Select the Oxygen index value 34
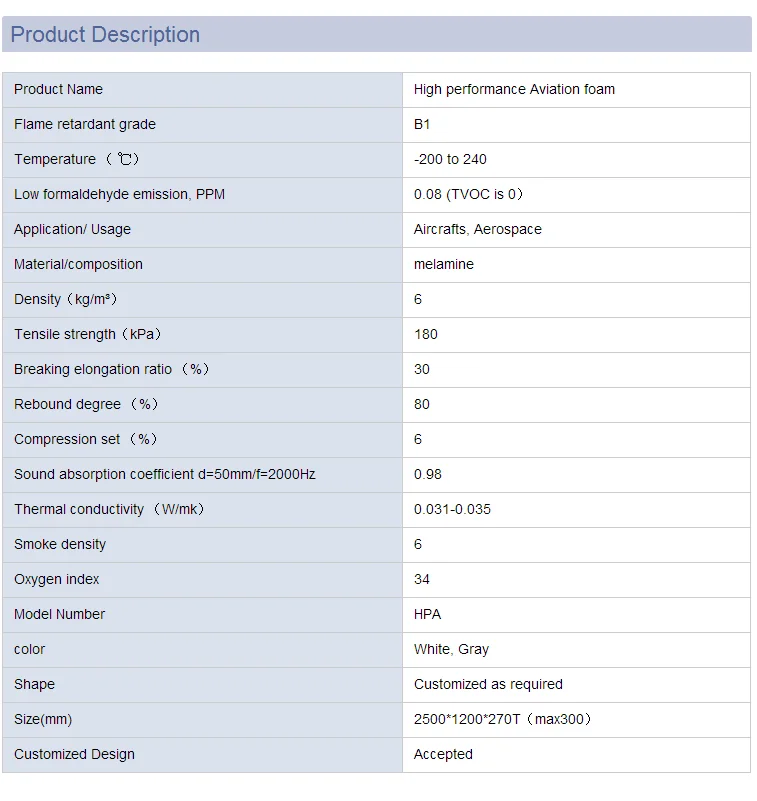 click(422, 579)
